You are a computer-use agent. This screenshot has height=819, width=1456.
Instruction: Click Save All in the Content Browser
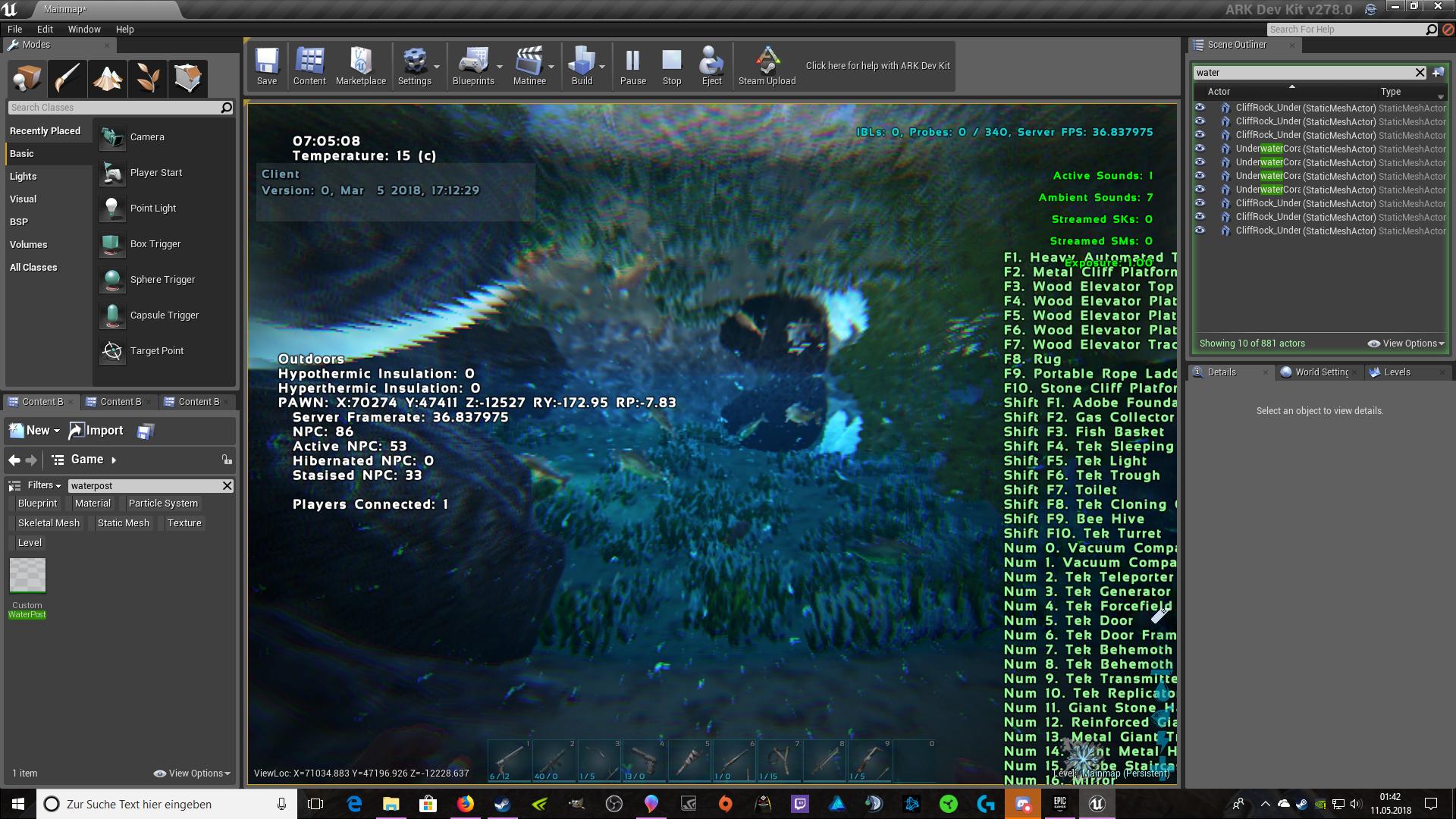pos(146,431)
